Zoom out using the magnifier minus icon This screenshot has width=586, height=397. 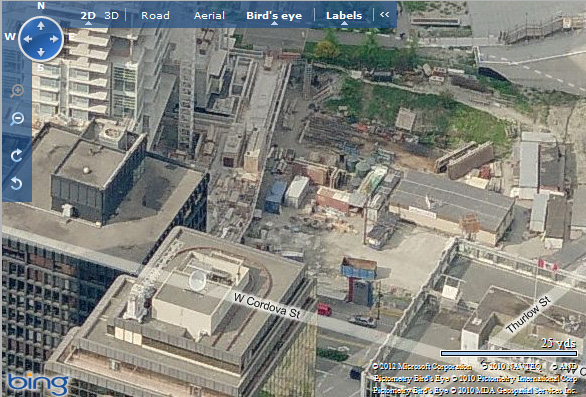tap(17, 119)
